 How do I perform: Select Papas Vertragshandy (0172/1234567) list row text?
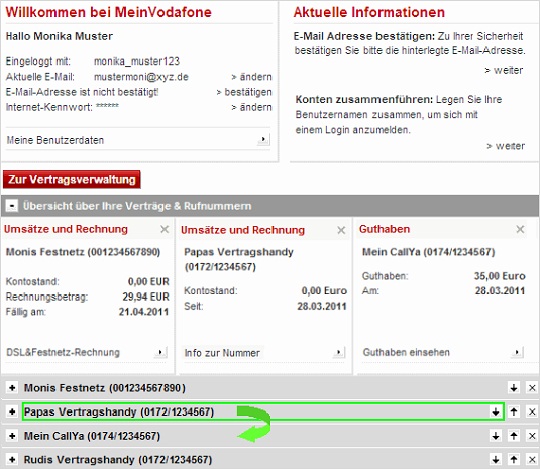point(119,412)
